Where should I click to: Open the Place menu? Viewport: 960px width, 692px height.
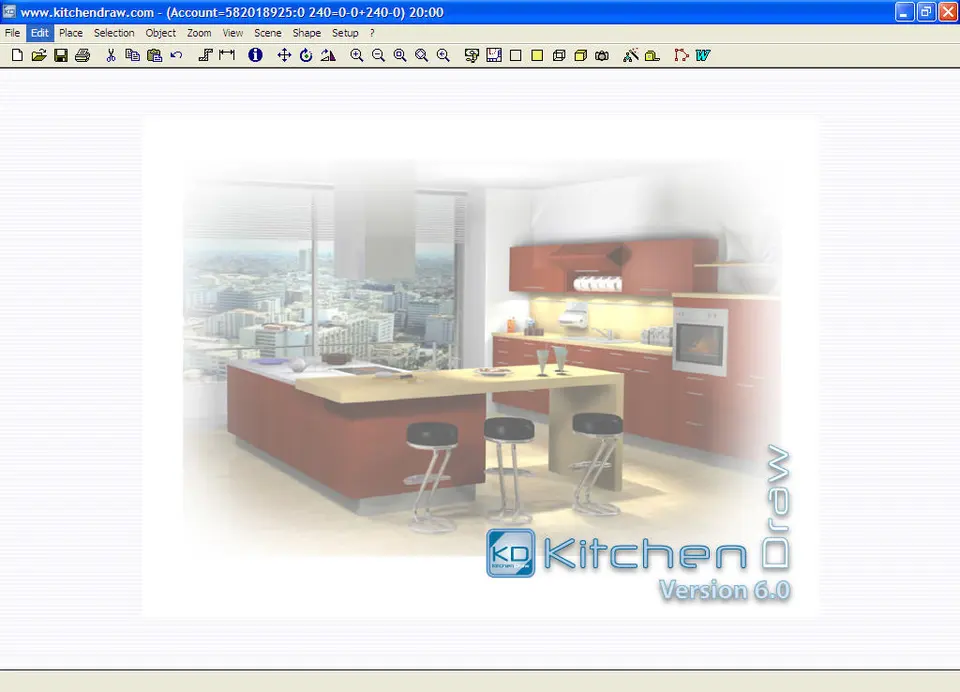click(71, 33)
